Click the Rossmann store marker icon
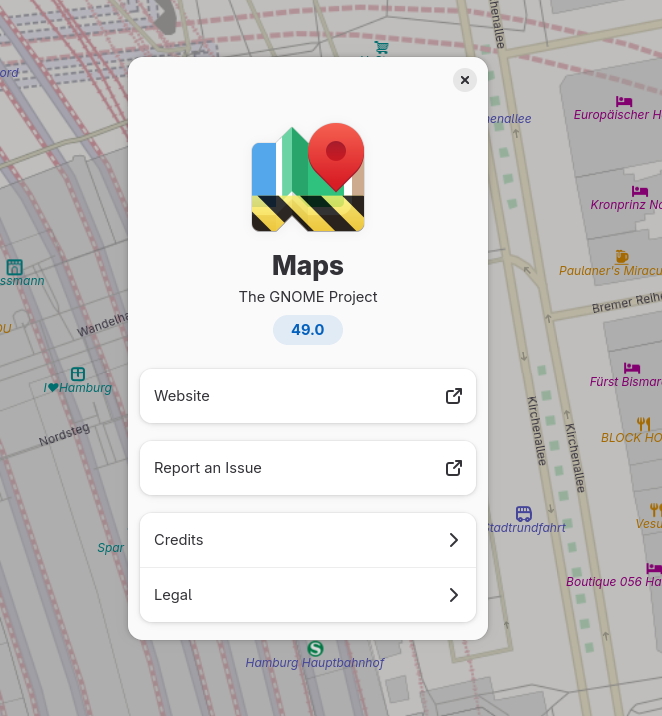Viewport: 662px width, 716px height. [14, 267]
